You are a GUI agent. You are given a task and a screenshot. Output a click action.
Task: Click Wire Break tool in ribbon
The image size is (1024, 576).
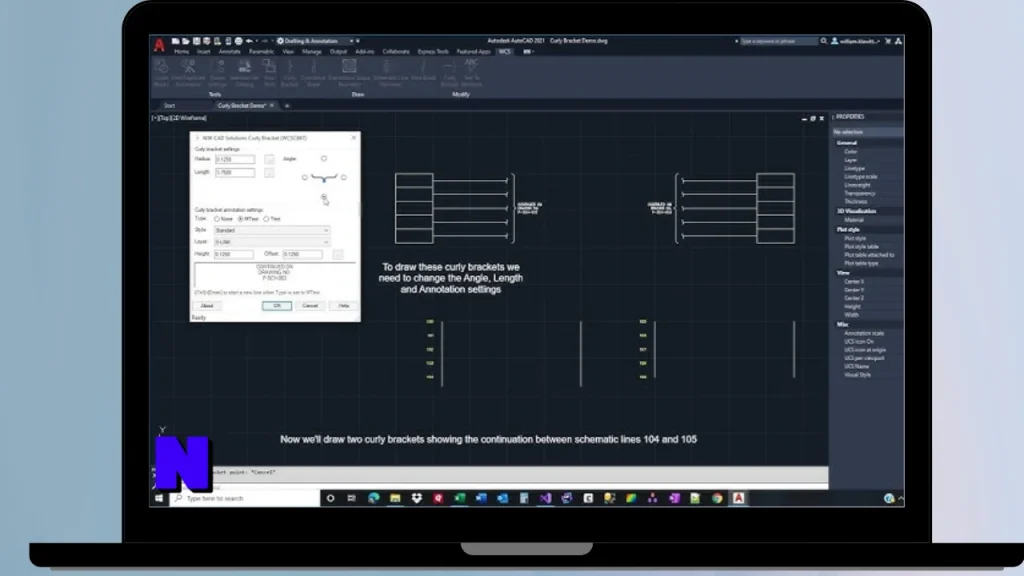click(x=423, y=72)
